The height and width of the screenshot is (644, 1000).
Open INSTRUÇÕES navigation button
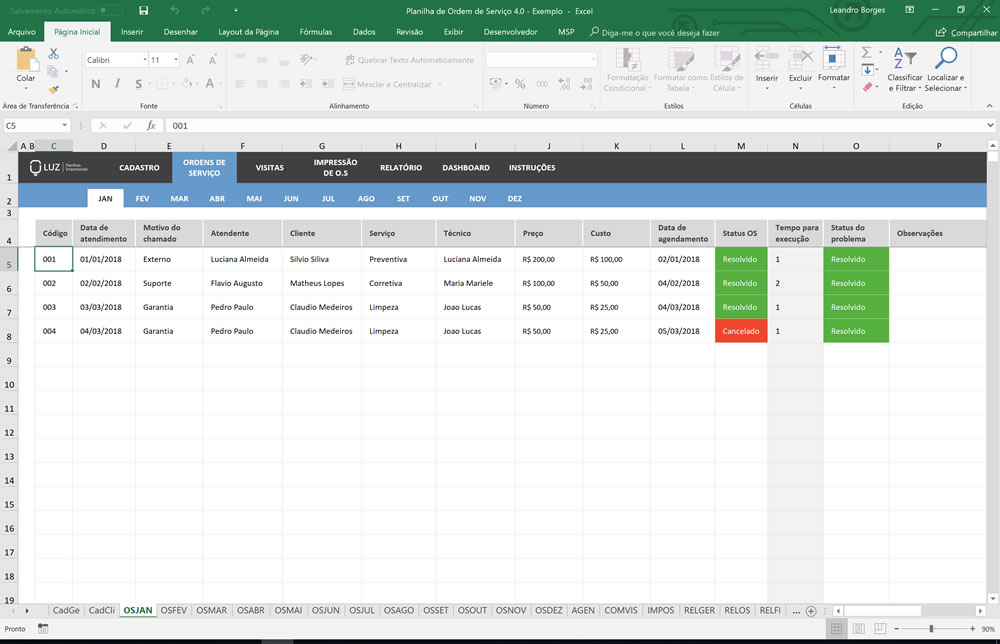pyautogui.click(x=532, y=168)
